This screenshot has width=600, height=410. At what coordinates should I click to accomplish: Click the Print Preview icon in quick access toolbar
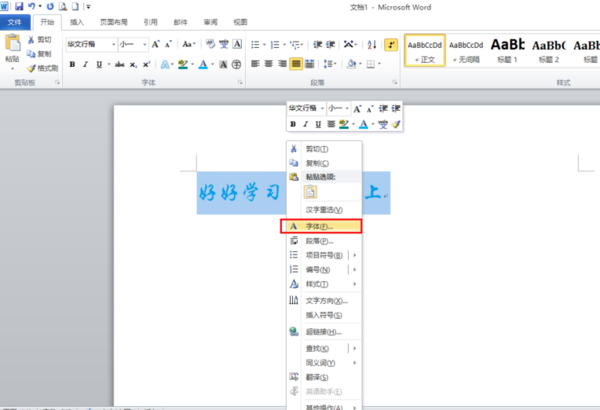tap(63, 6)
